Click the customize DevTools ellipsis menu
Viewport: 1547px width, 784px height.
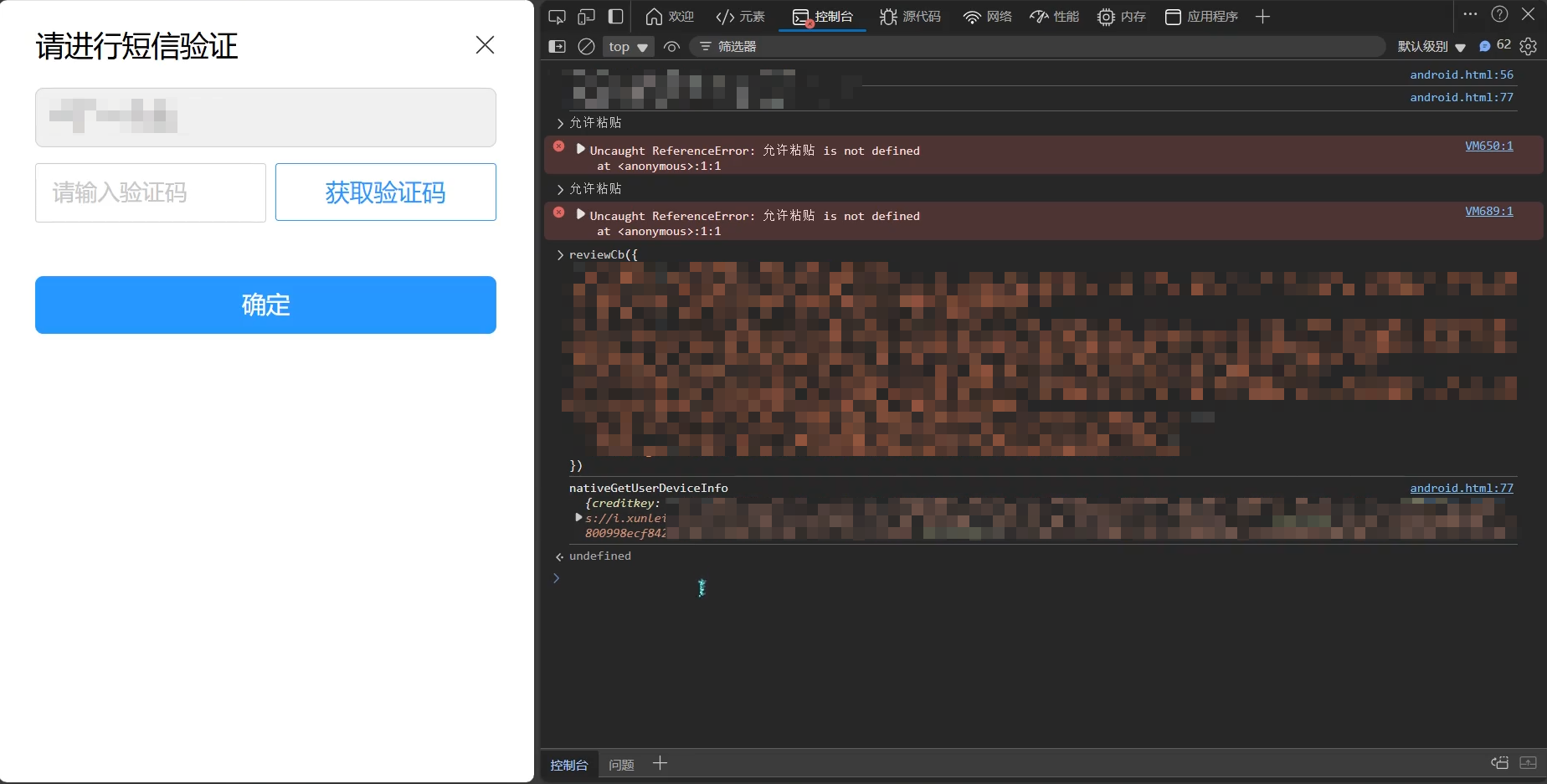pos(1470,14)
